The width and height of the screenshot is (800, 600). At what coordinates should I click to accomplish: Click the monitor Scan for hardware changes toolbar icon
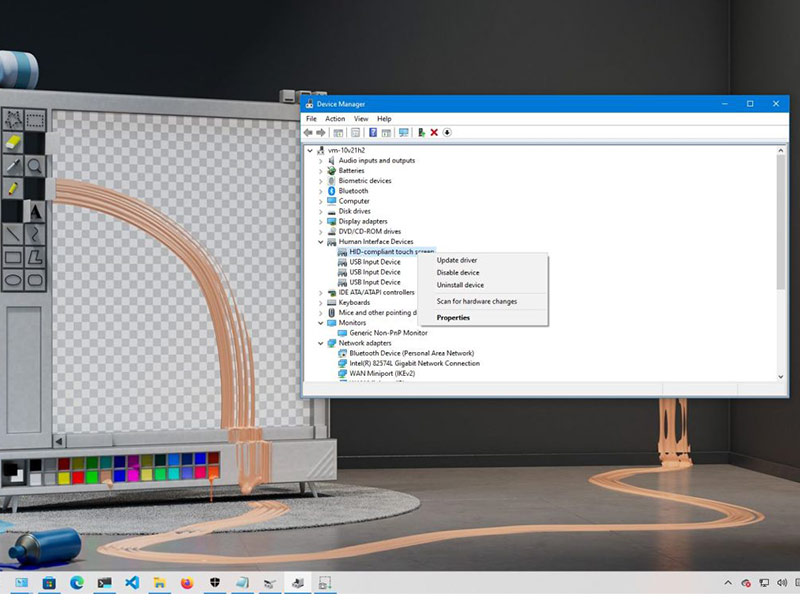(404, 133)
